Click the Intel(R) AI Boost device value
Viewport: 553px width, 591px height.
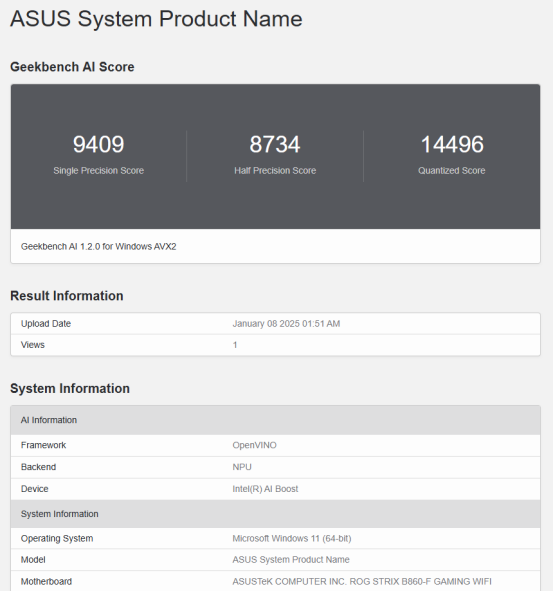[x=265, y=489]
